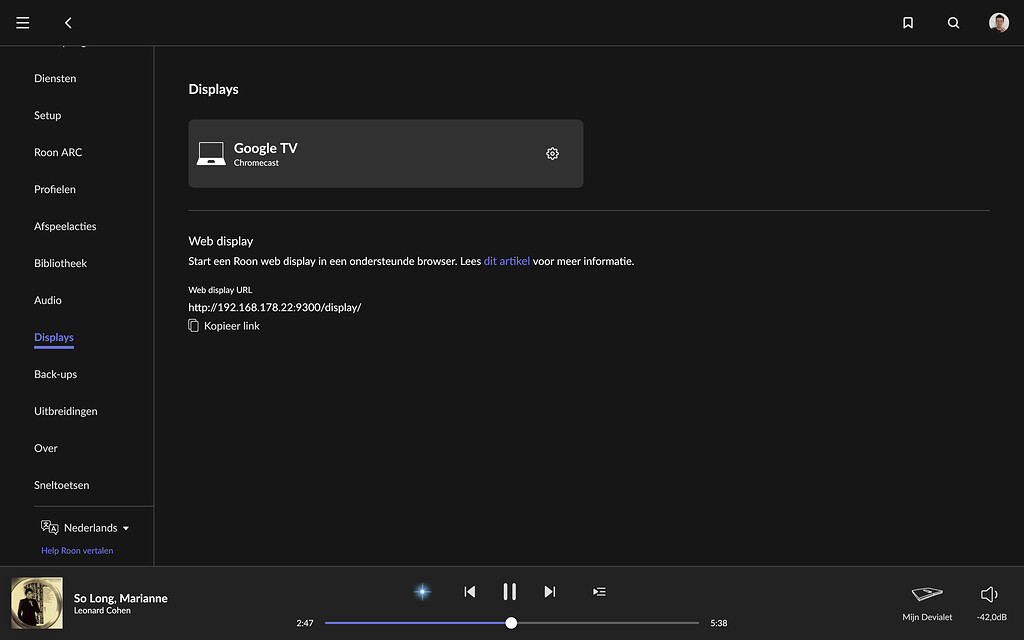Go back using the back arrow

(x=68, y=23)
